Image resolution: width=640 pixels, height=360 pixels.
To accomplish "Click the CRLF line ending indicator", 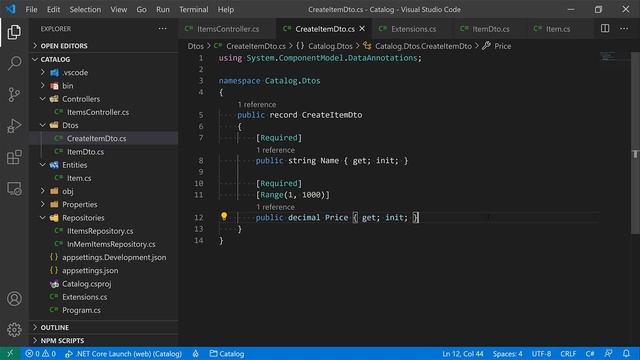I will coord(568,353).
